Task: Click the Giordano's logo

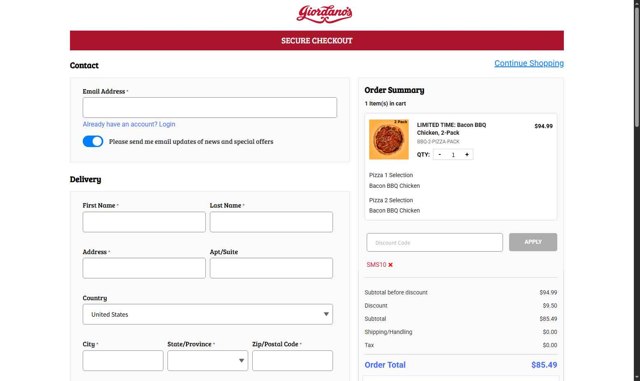Action: click(x=324, y=14)
